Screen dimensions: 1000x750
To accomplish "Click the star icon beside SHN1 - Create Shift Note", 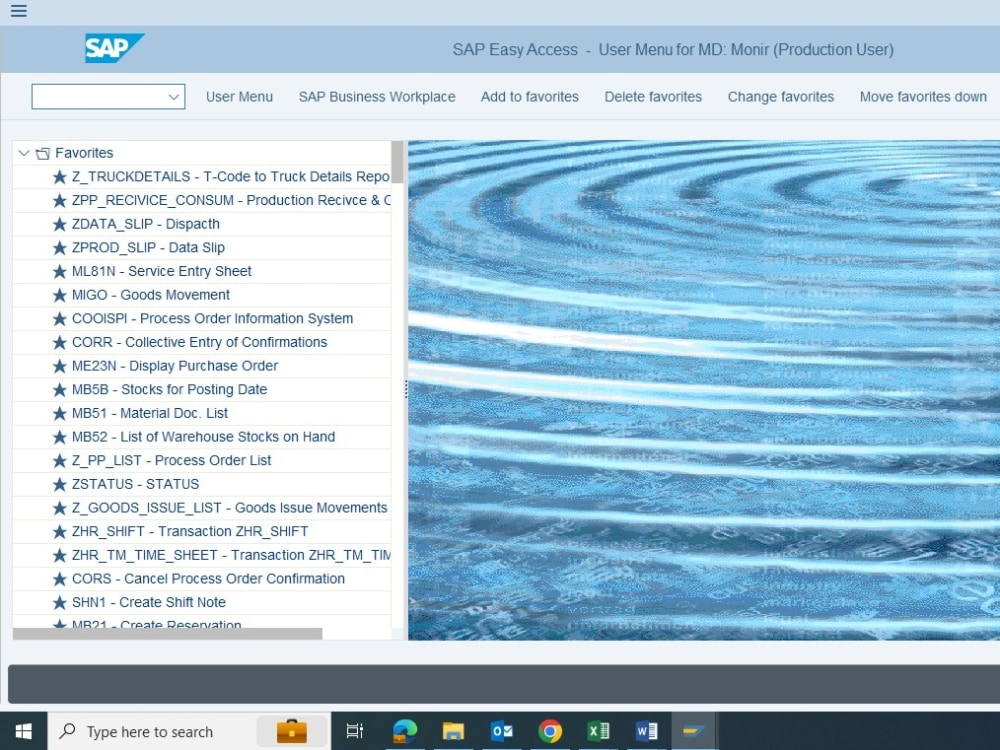I will 58,602.
